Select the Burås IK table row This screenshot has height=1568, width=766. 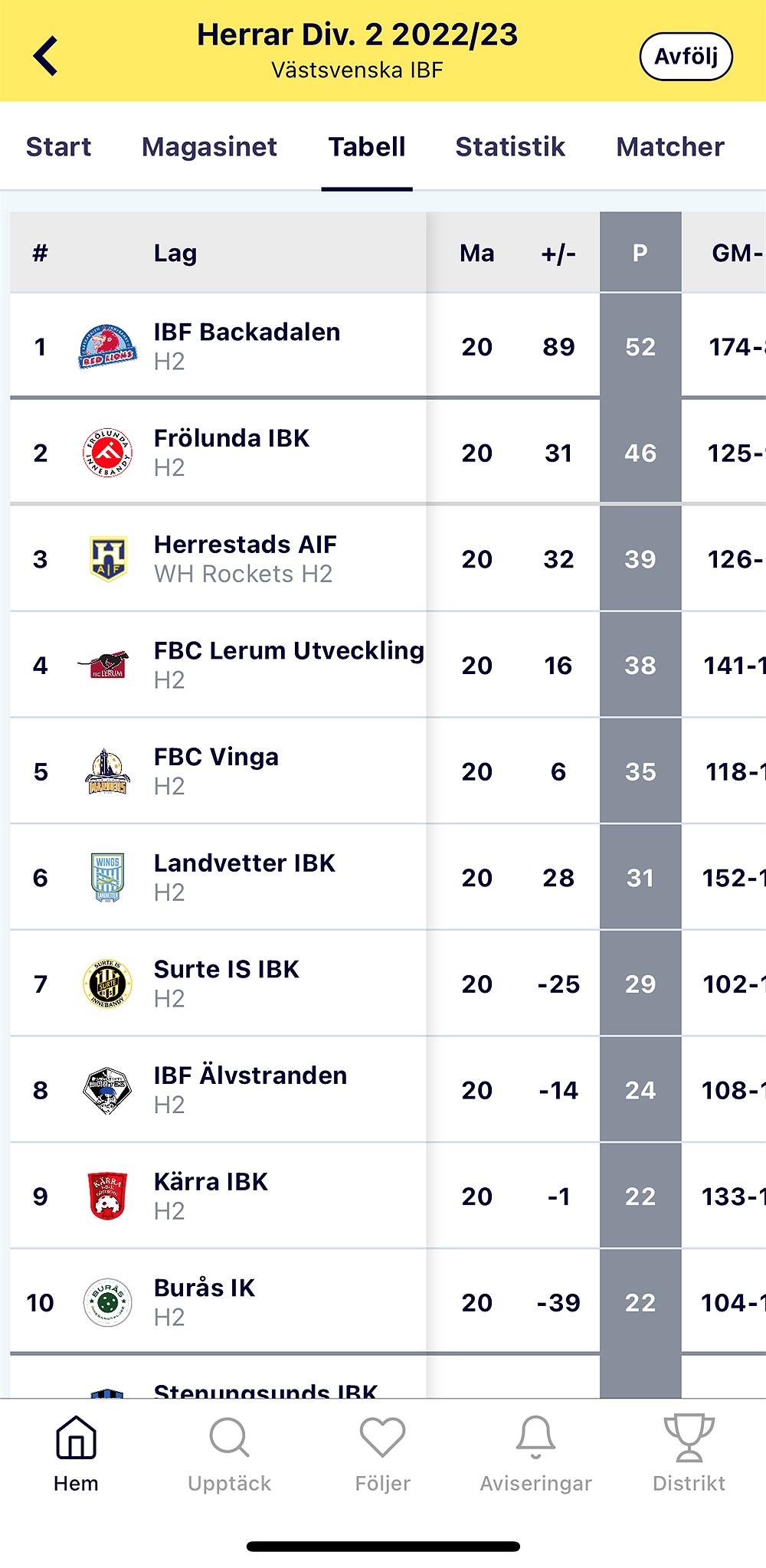[x=388, y=1302]
